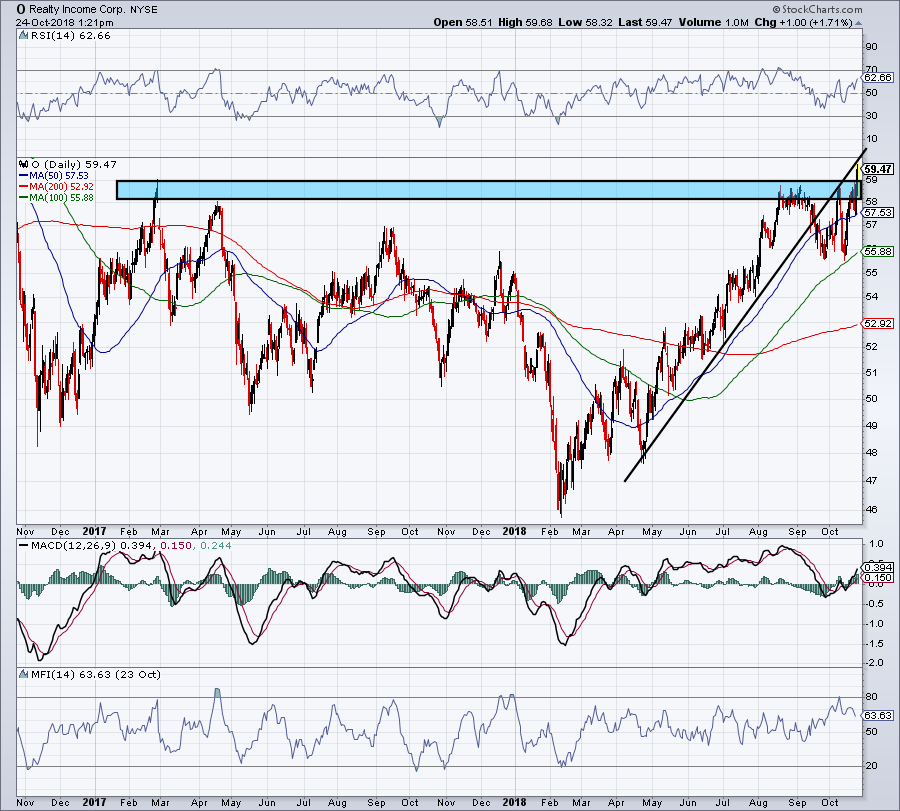
Task: Click the Chg +1.00 (+1.71%) value
Action: click(x=803, y=22)
